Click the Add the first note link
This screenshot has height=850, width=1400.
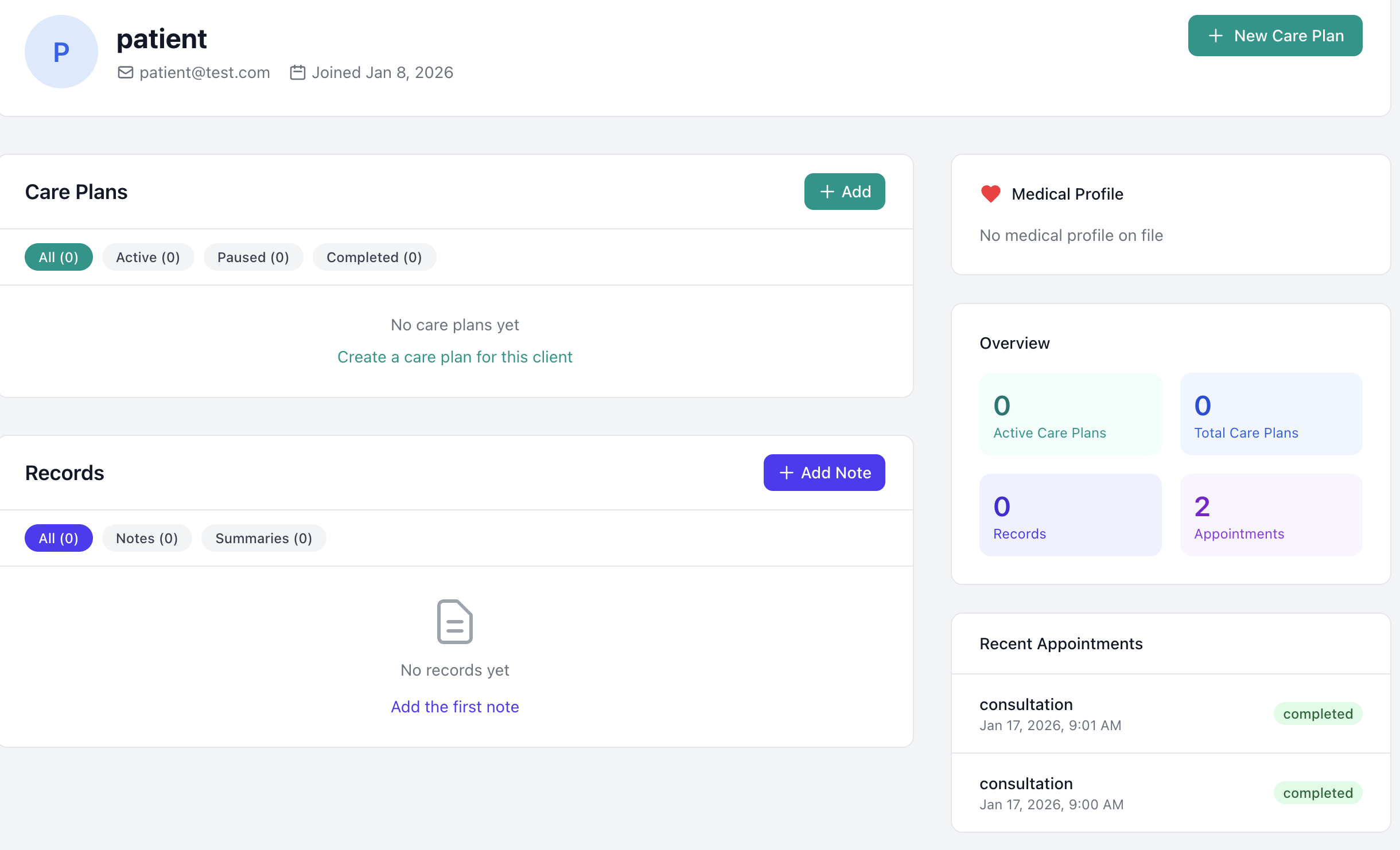[454, 706]
